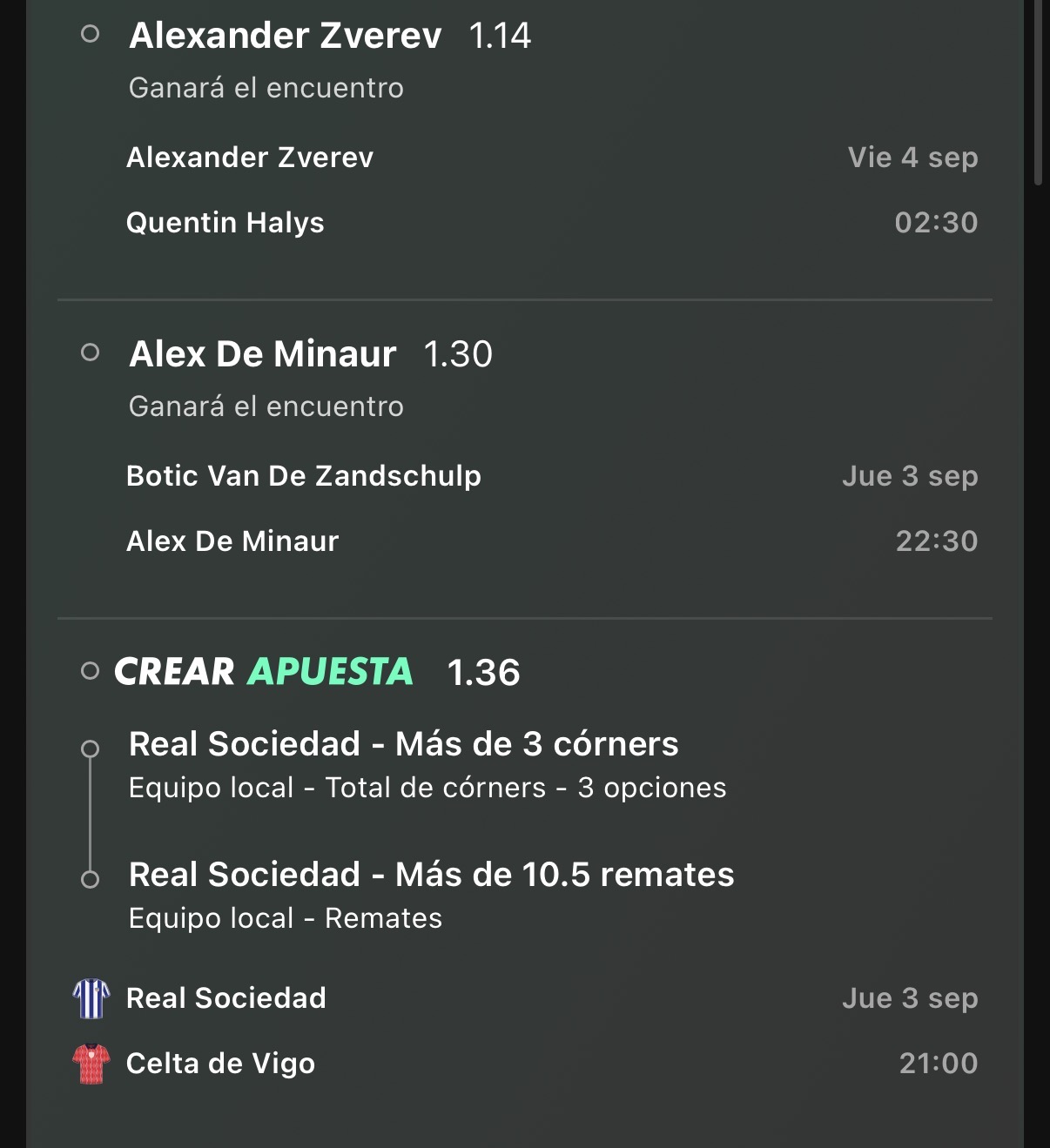Click the node beside Más de 3 córners
1050x1148 pixels.
point(90,749)
